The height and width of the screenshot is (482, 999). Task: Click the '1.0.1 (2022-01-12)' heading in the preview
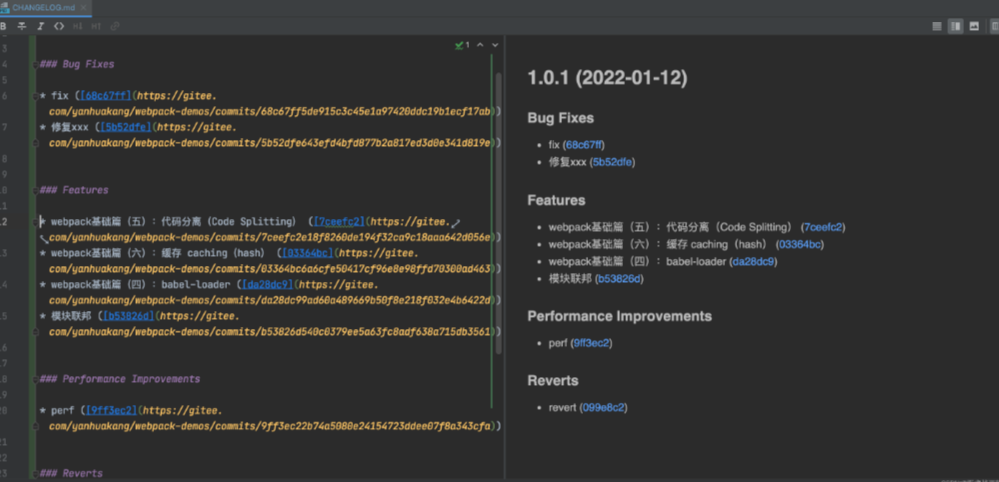click(607, 79)
